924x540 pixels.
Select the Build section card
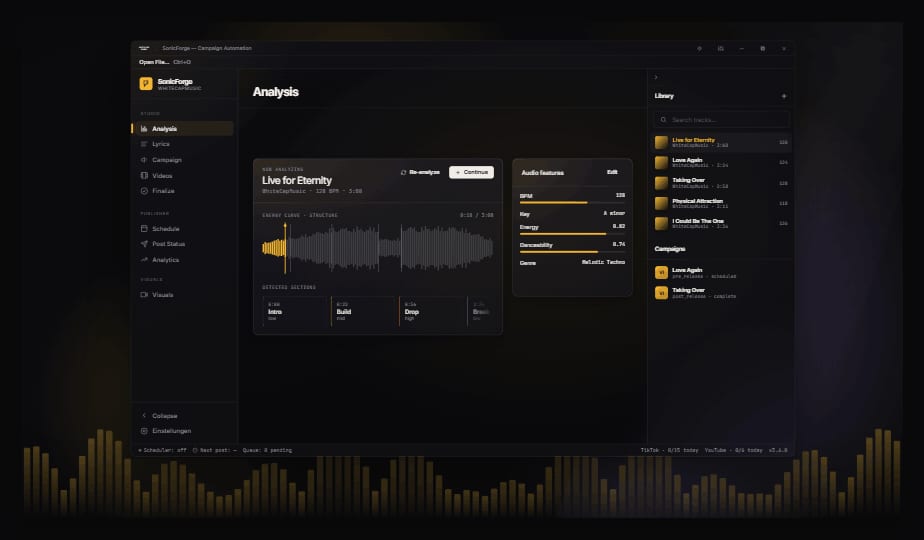point(364,311)
